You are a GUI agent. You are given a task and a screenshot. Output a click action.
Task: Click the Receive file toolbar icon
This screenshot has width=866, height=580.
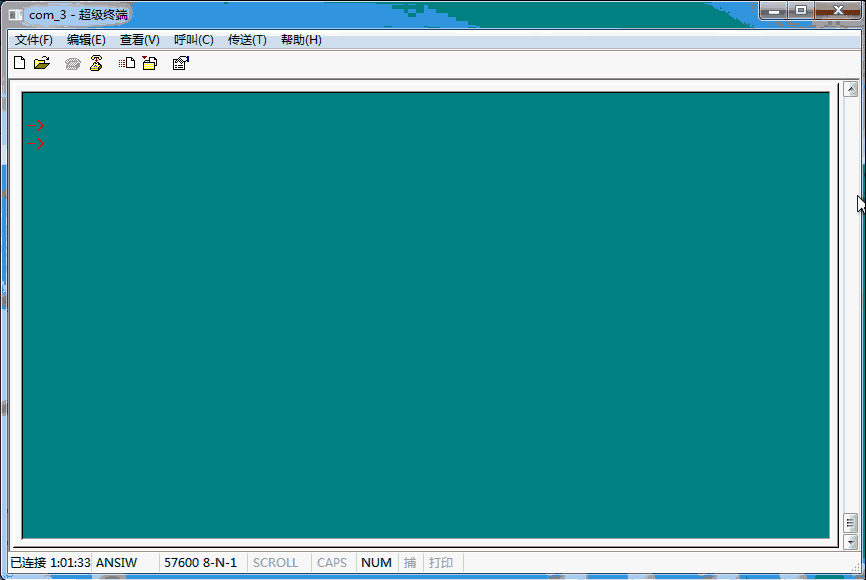[x=150, y=63]
